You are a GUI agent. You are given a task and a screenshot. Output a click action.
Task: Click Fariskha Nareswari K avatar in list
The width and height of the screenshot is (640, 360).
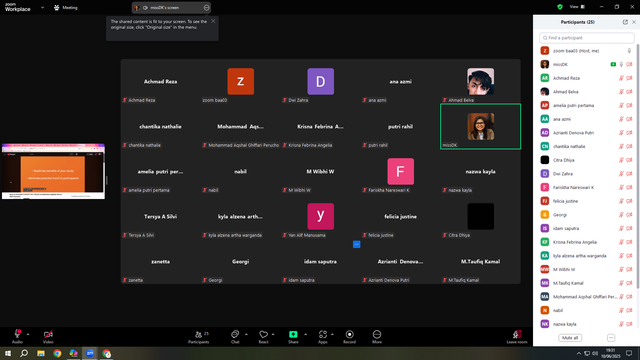tap(544, 187)
